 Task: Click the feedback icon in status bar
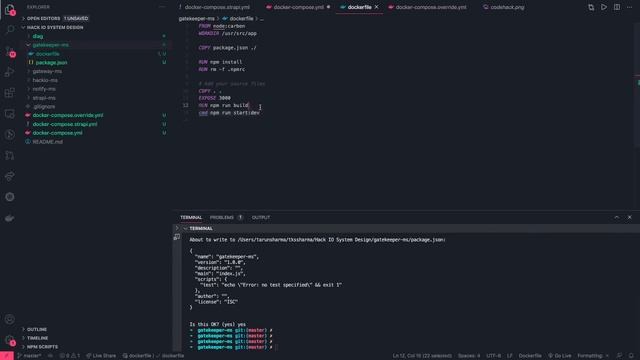coord(619,356)
